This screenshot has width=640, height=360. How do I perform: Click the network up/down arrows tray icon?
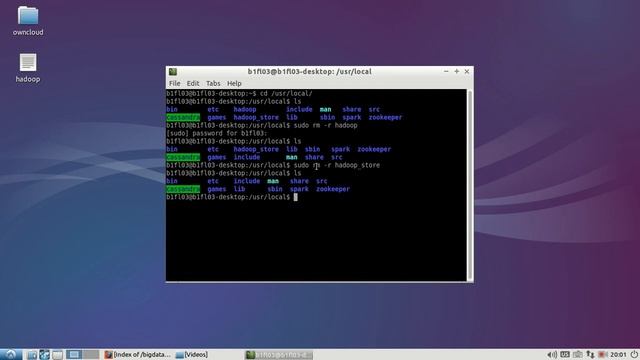[x=590, y=355]
